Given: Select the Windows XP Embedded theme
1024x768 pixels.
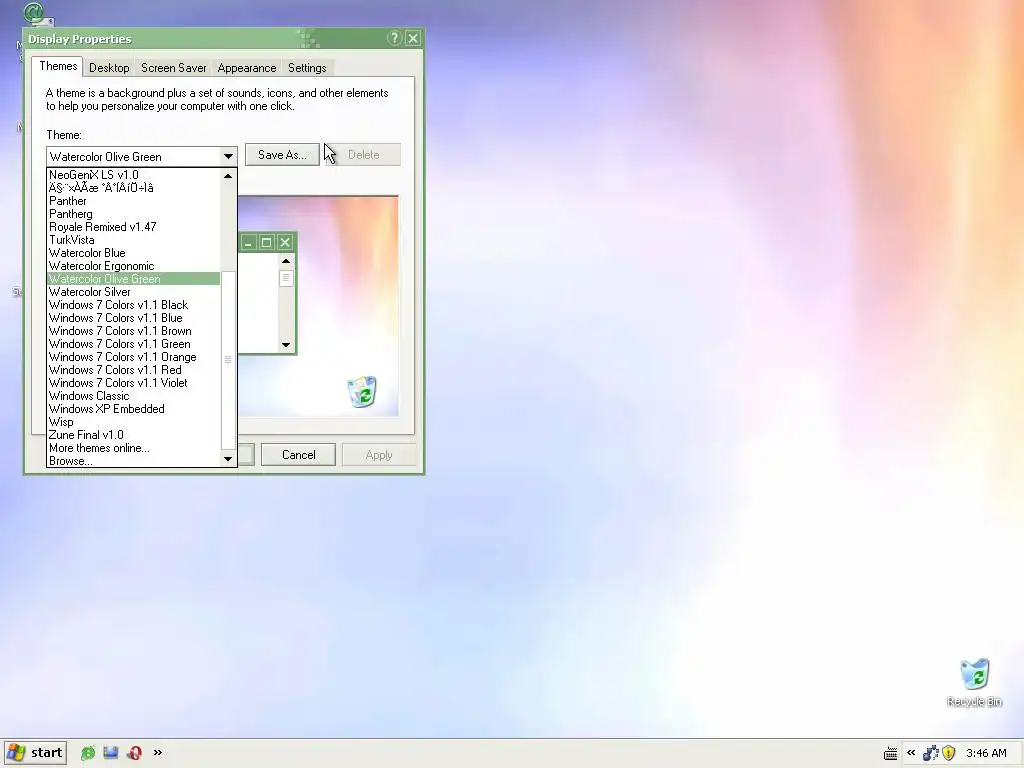Looking at the screenshot, I should 134,409.
